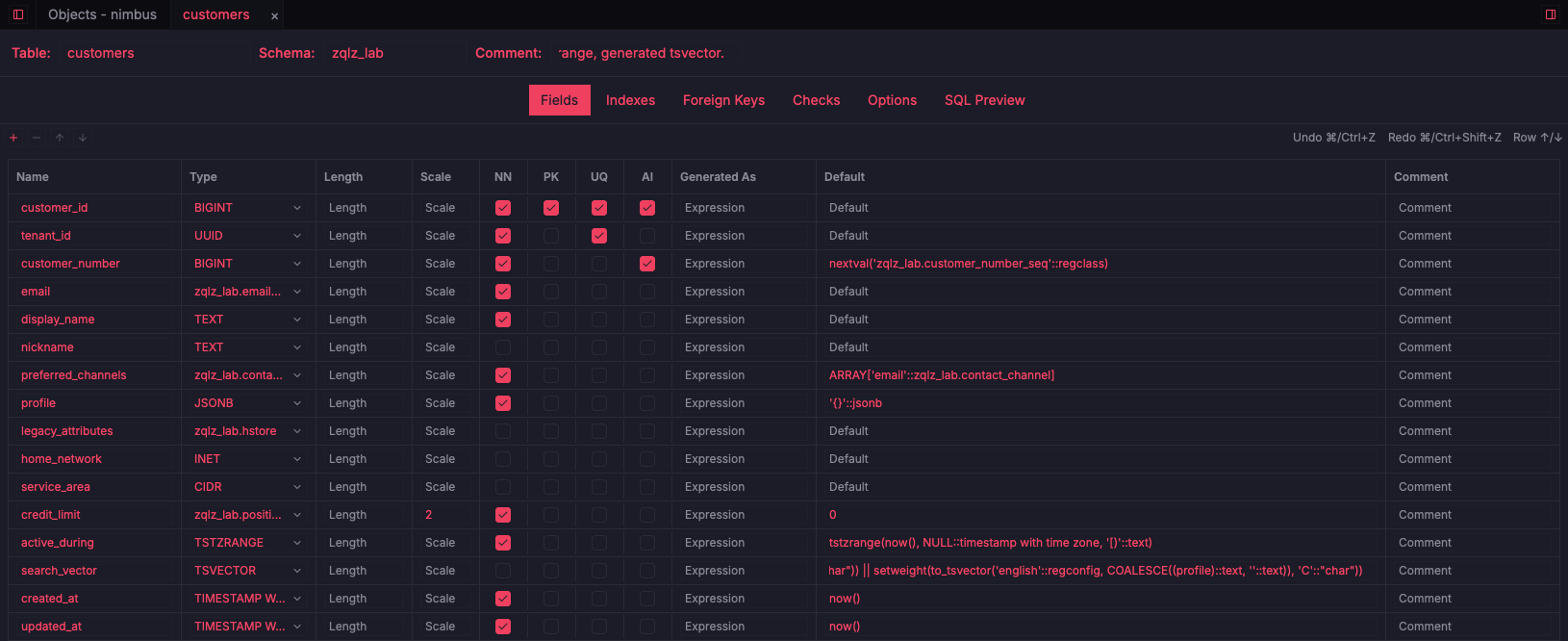Toggle AI checkbox for customer_number
1568x641 pixels.
click(x=647, y=264)
